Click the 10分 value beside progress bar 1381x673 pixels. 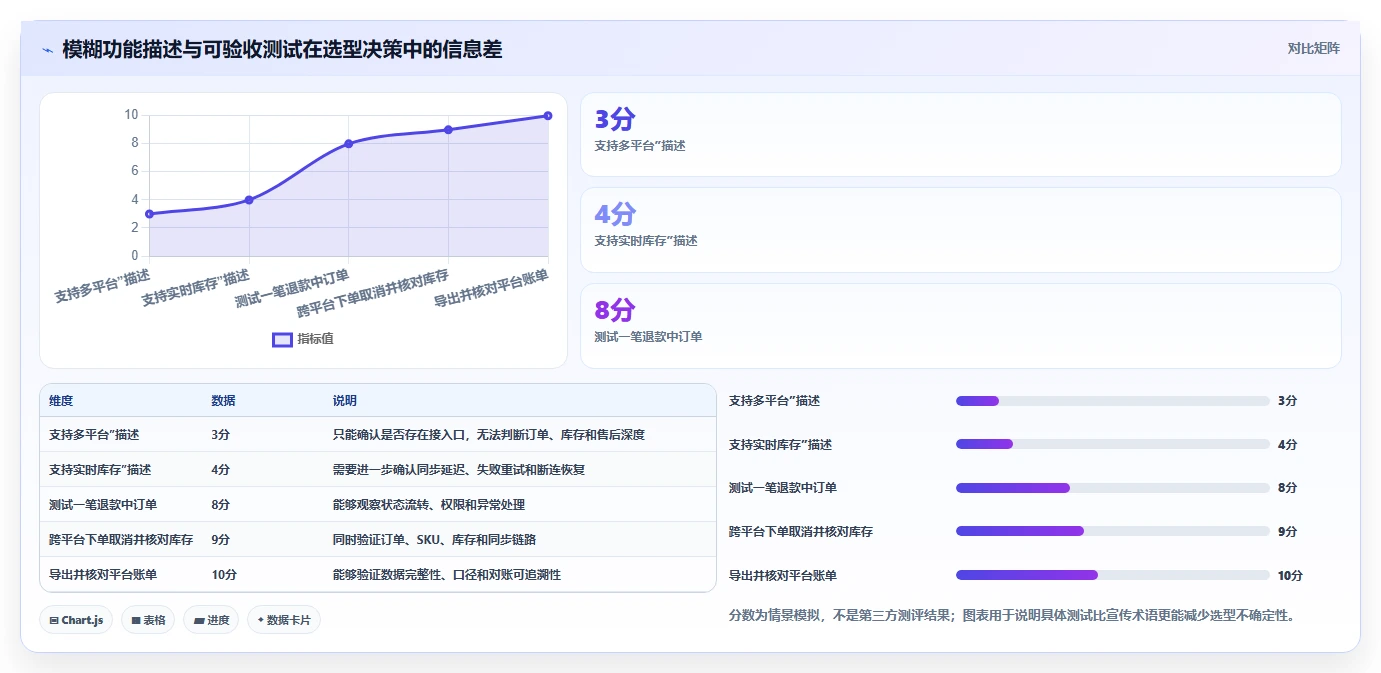click(x=1291, y=575)
